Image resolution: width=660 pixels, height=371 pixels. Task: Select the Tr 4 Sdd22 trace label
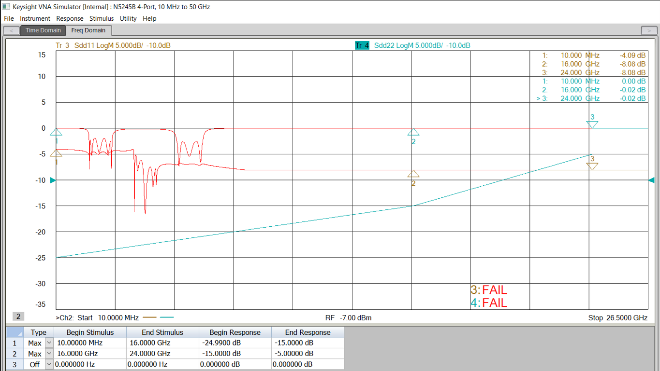coord(412,45)
